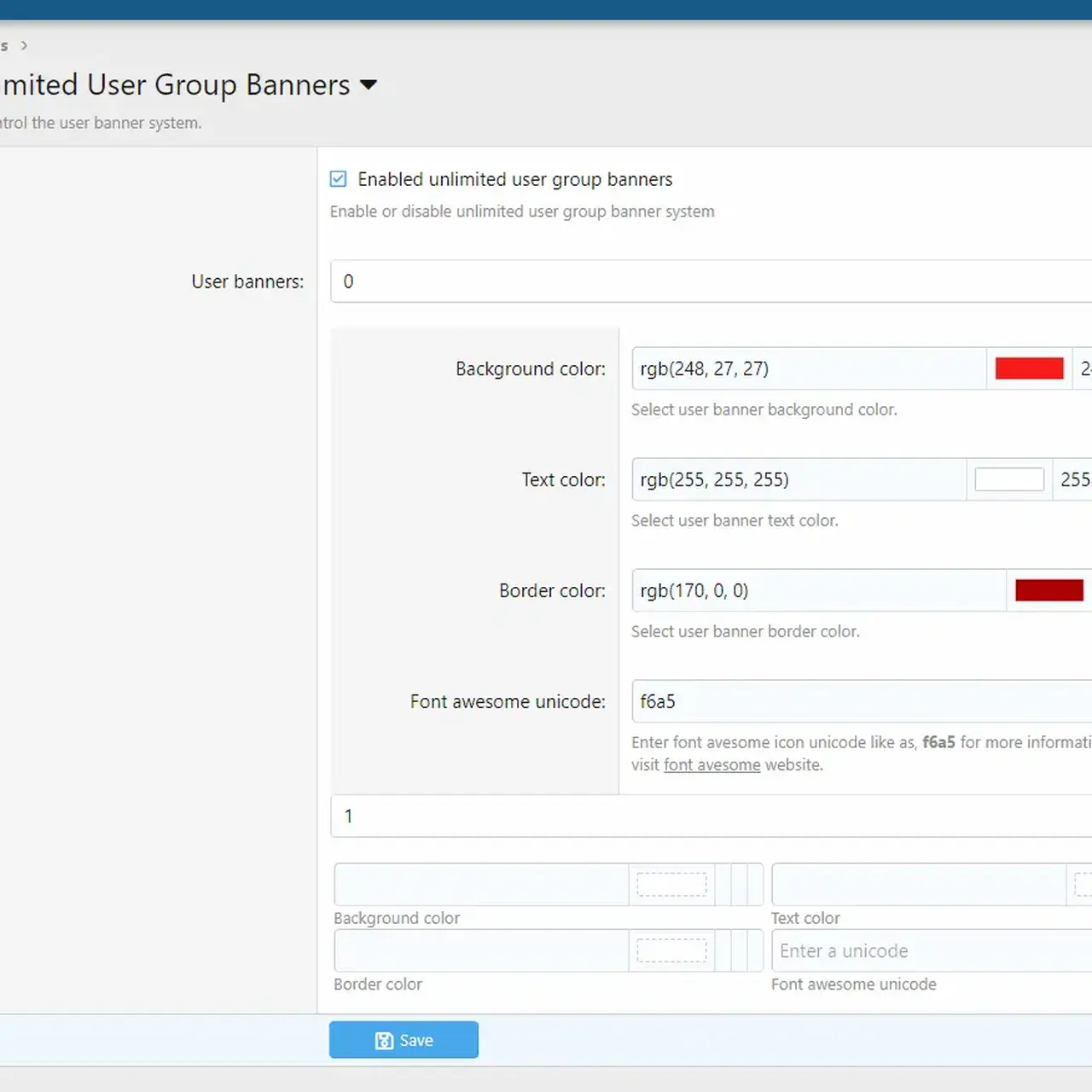The image size is (1092, 1092).
Task: Click the save floppy icon on Save button
Action: tap(384, 1040)
